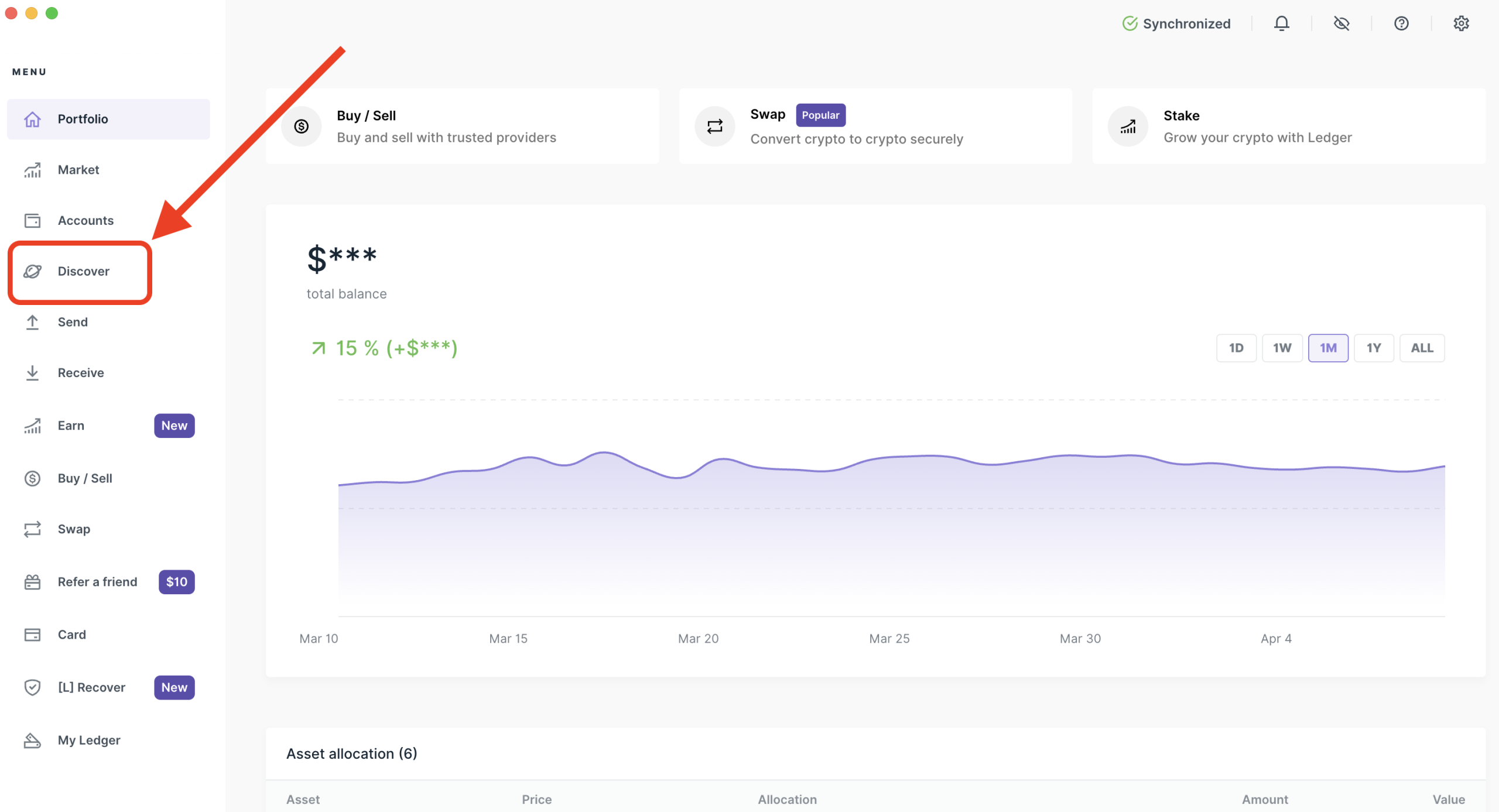Open the notifications bell icon

click(1281, 23)
